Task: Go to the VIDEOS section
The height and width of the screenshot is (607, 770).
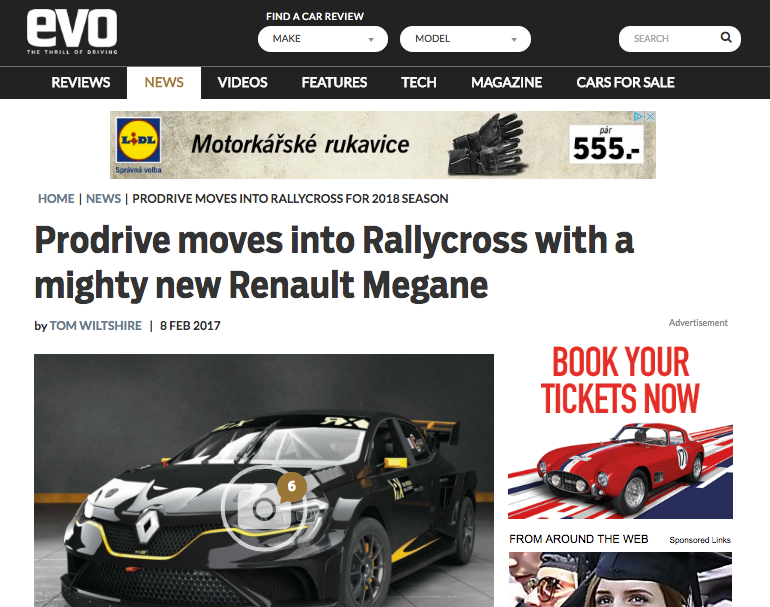Action: click(x=243, y=83)
